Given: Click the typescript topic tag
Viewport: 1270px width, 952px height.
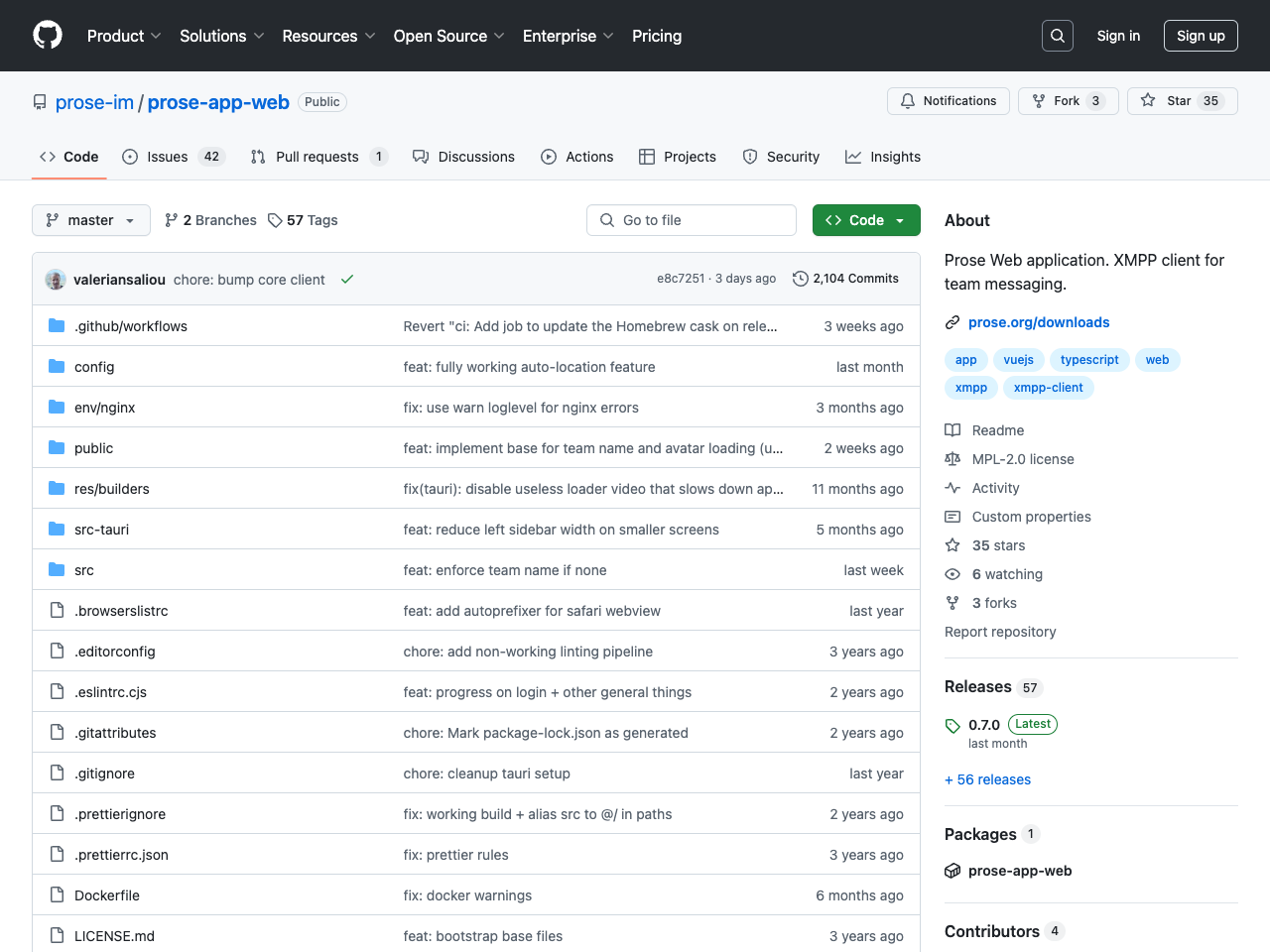Looking at the screenshot, I should (x=1089, y=360).
